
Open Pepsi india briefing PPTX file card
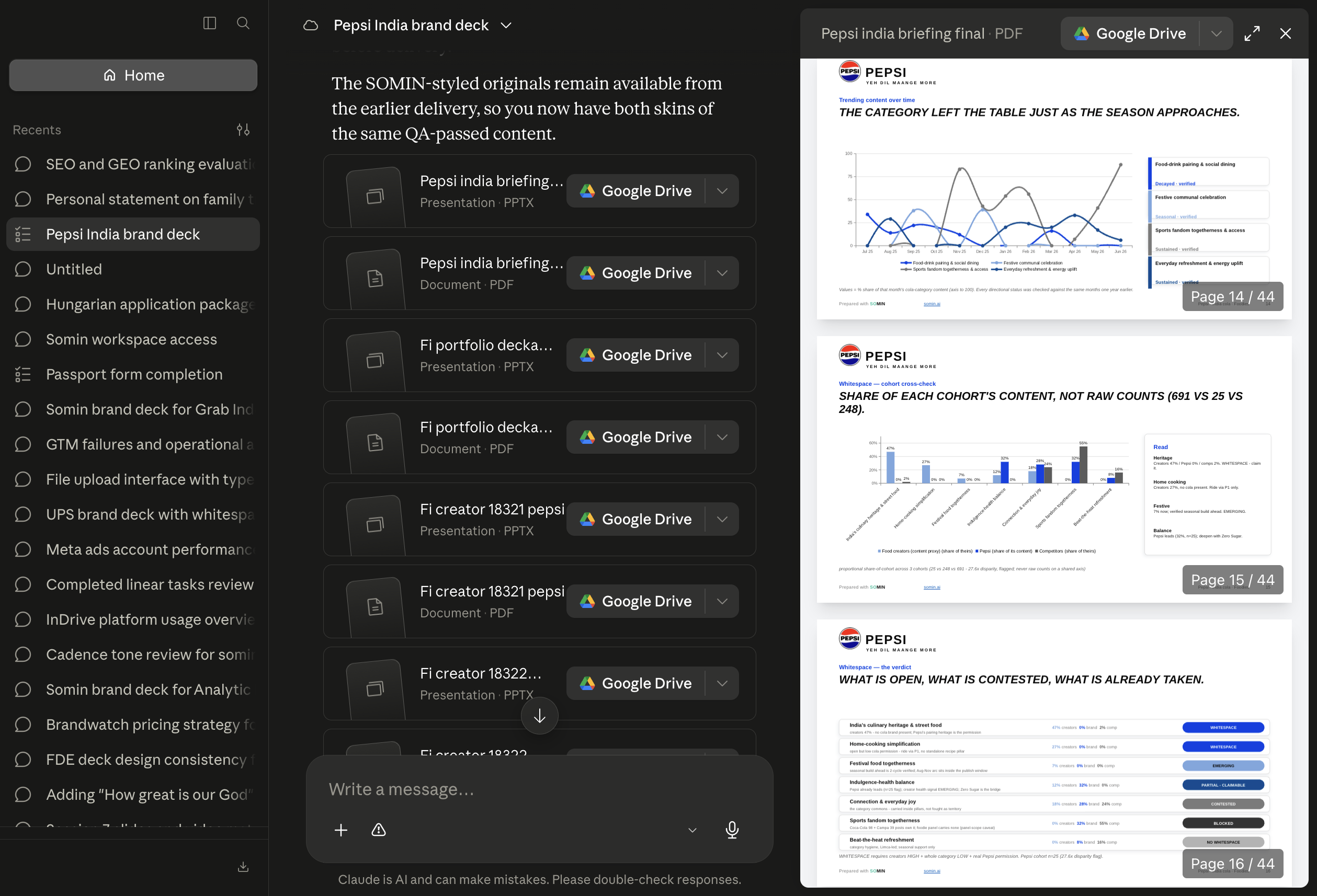pyautogui.click(x=539, y=191)
